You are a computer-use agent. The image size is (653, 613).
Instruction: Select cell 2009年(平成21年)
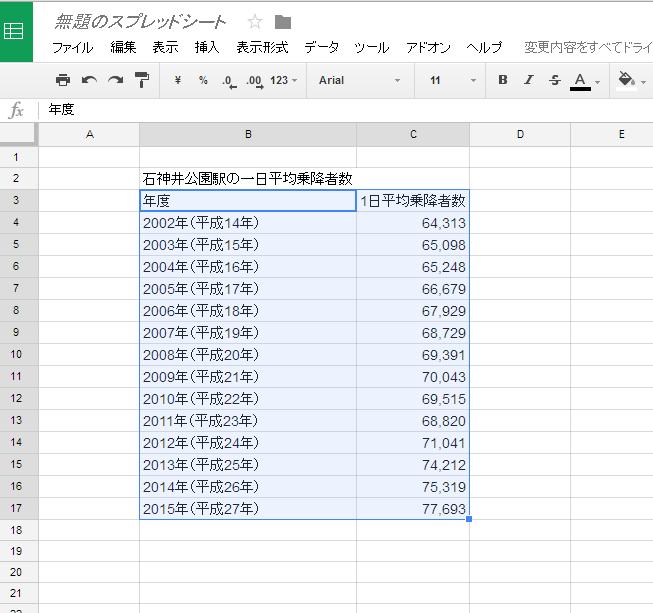pos(248,377)
